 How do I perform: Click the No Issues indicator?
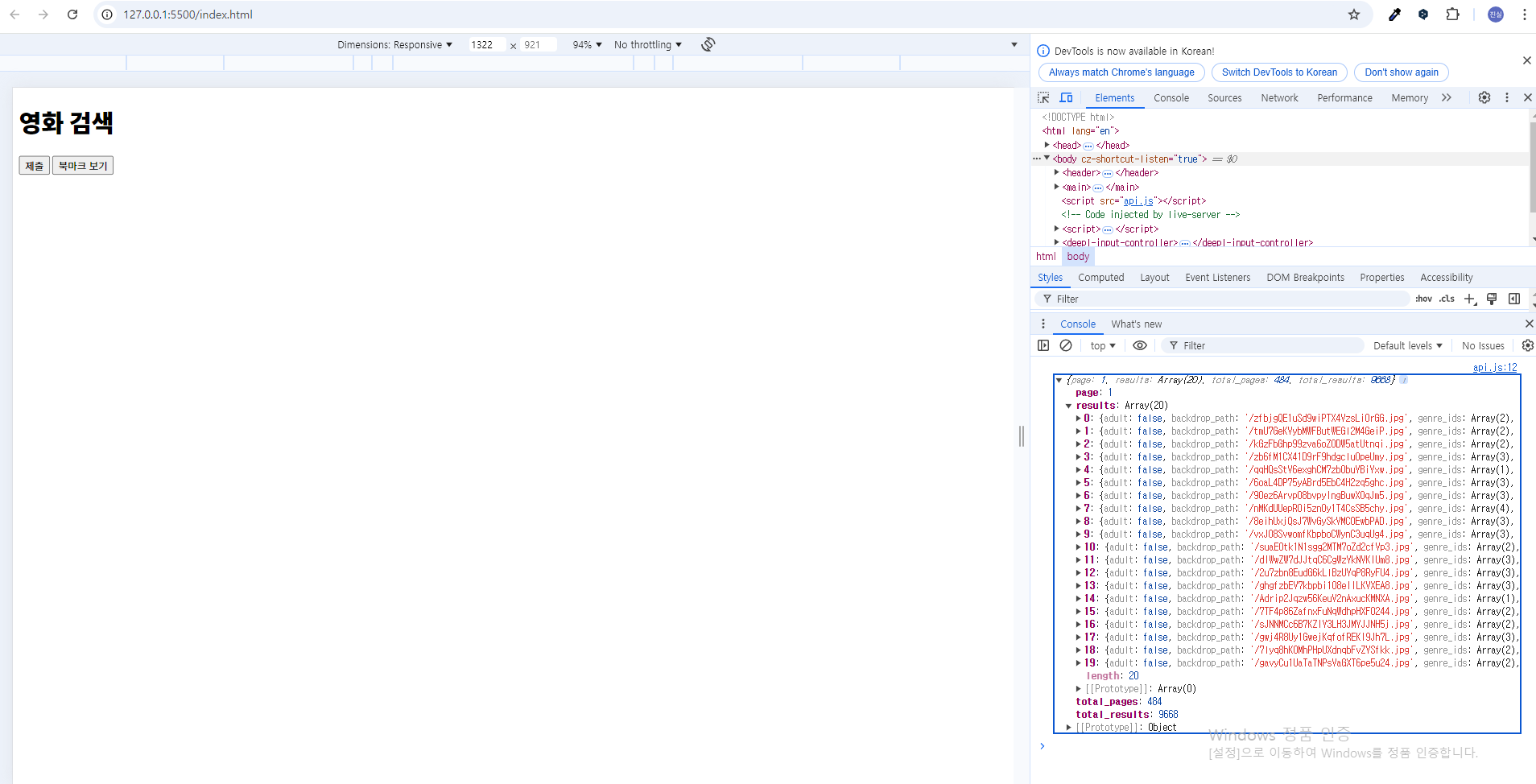[1483, 345]
